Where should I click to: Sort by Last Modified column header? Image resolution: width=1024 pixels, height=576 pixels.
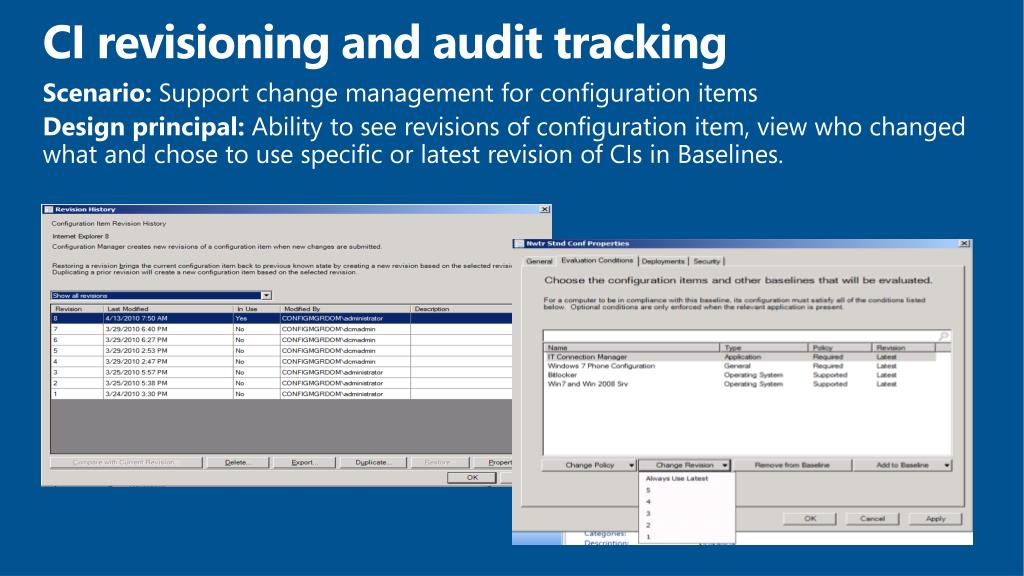pyautogui.click(x=168, y=309)
